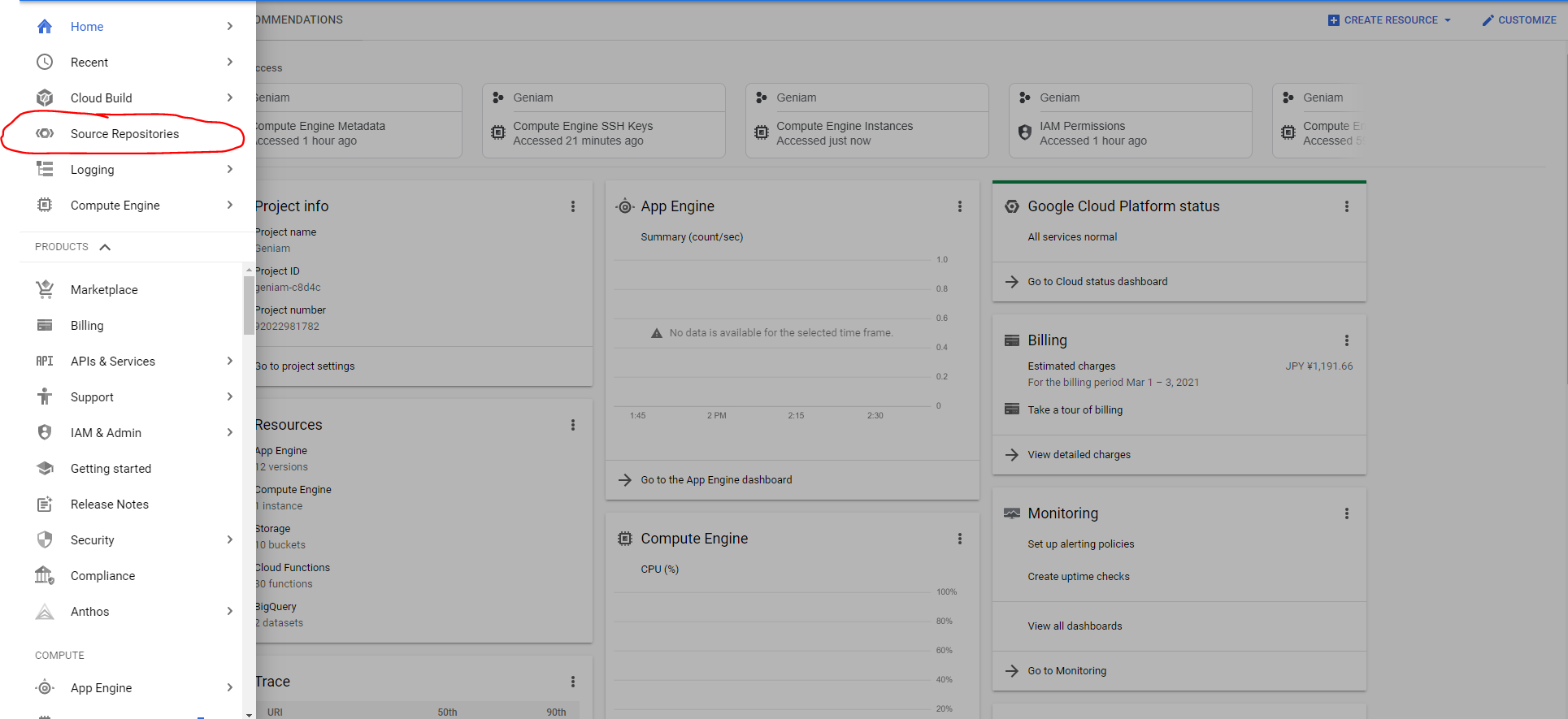Expand the Compute Engine submenu chevron

click(x=230, y=206)
